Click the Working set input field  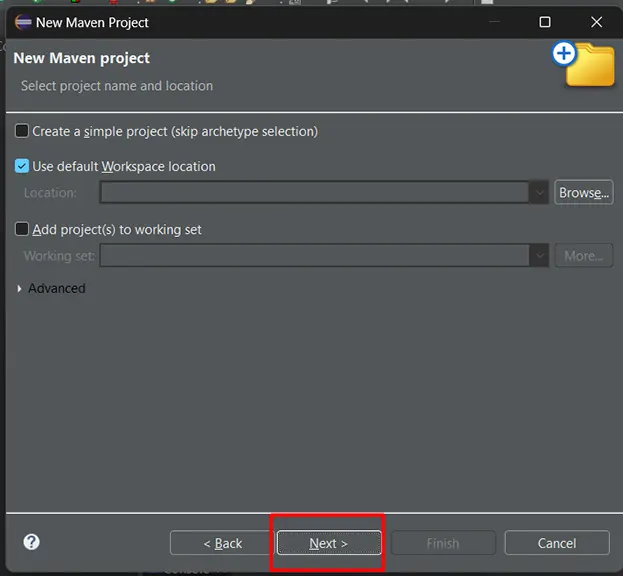[315, 255]
